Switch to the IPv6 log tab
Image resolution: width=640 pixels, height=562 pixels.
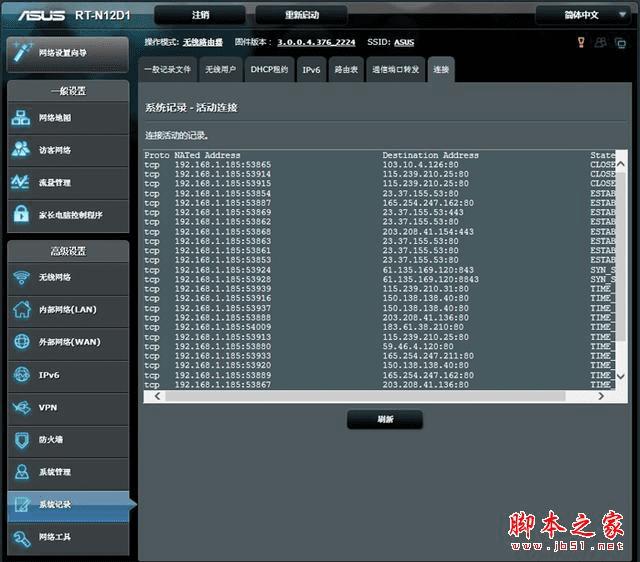[x=311, y=70]
